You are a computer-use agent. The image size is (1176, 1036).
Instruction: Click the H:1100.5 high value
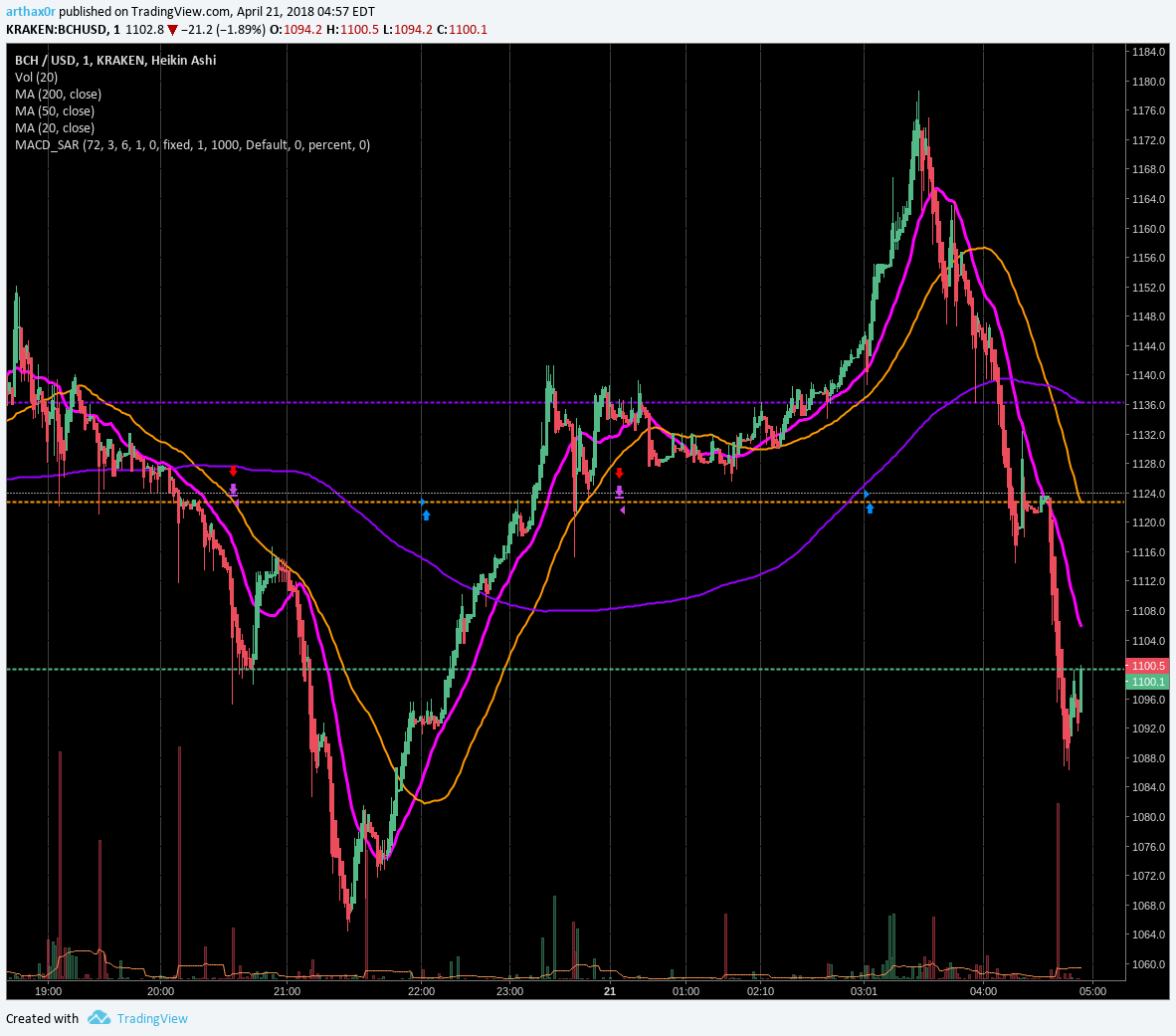click(352, 29)
